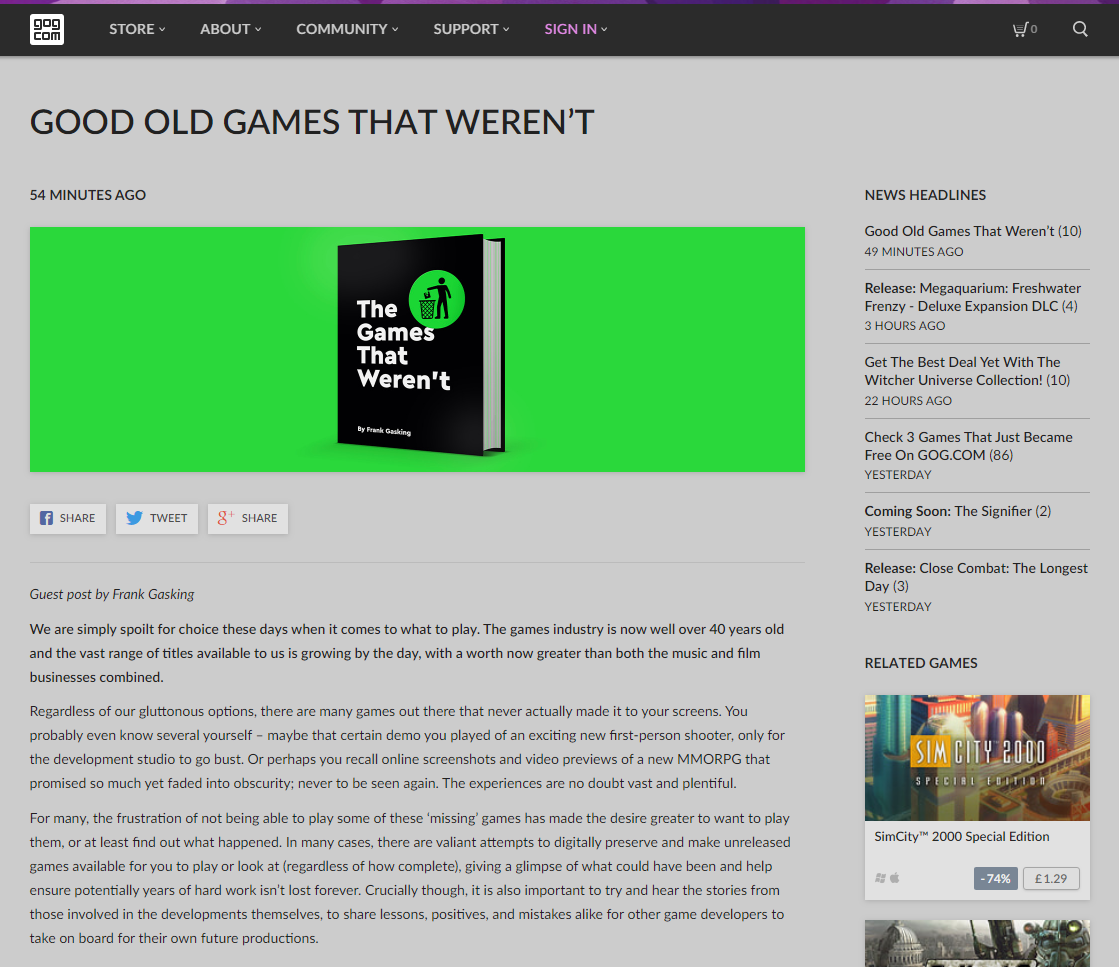Expand the Support dropdown arrow
1119x967 pixels.
pos(506,29)
